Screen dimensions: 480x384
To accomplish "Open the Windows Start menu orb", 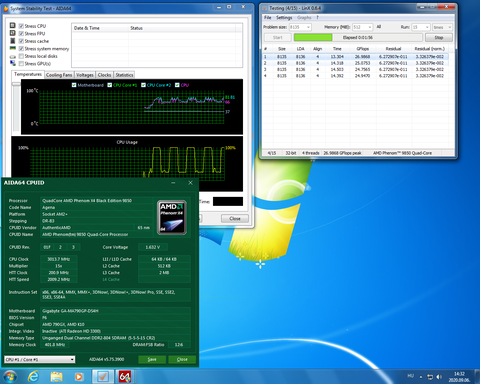I will pyautogui.click(x=9, y=377).
